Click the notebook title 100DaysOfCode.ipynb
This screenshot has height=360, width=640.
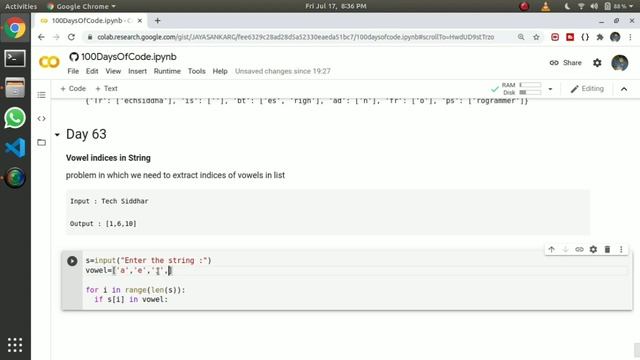[129, 57]
